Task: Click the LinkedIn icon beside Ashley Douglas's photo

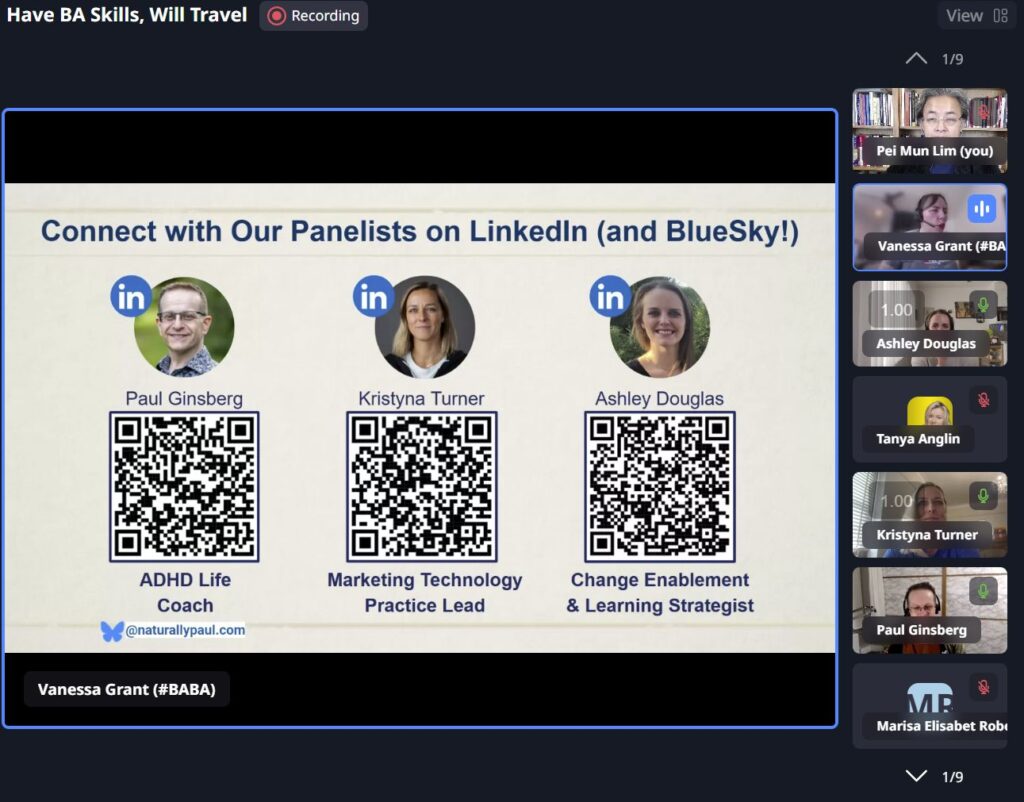Action: pos(610,297)
